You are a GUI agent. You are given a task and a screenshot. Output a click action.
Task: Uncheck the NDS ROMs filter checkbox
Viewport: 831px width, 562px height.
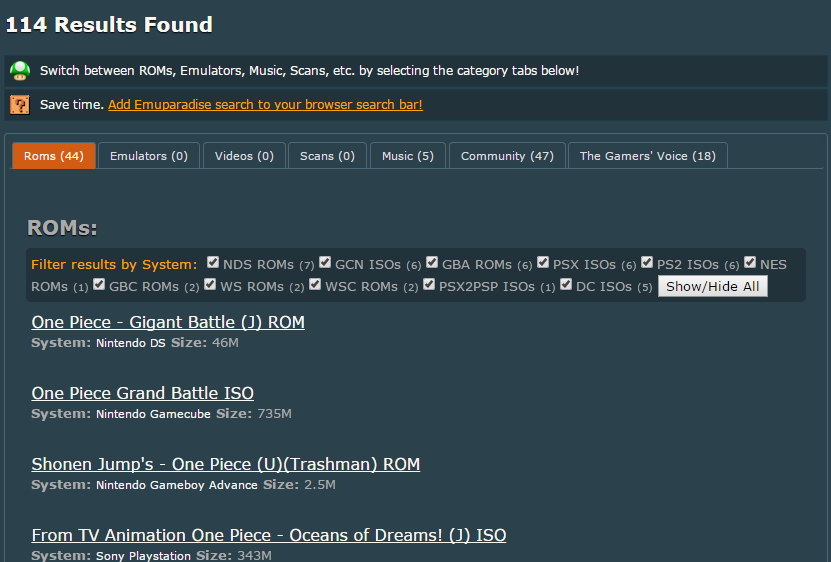pos(213,262)
